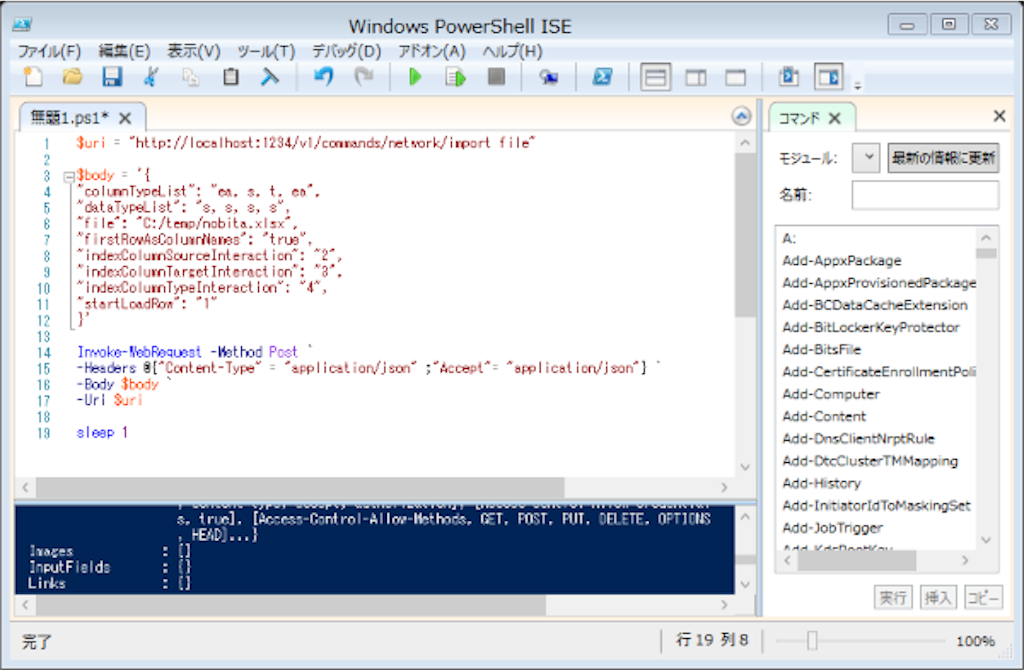The image size is (1024, 670).
Task: Paste using the clipboard icon
Action: [x=231, y=77]
